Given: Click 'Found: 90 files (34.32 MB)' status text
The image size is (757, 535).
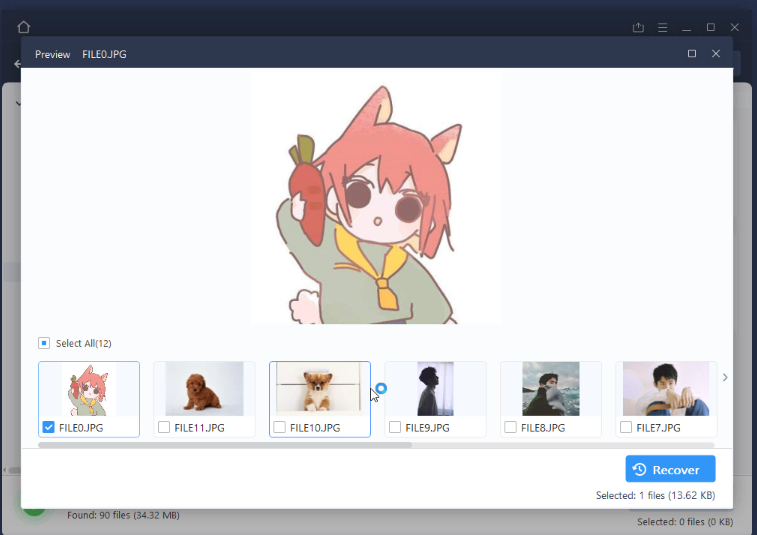Looking at the screenshot, I should (123, 515).
